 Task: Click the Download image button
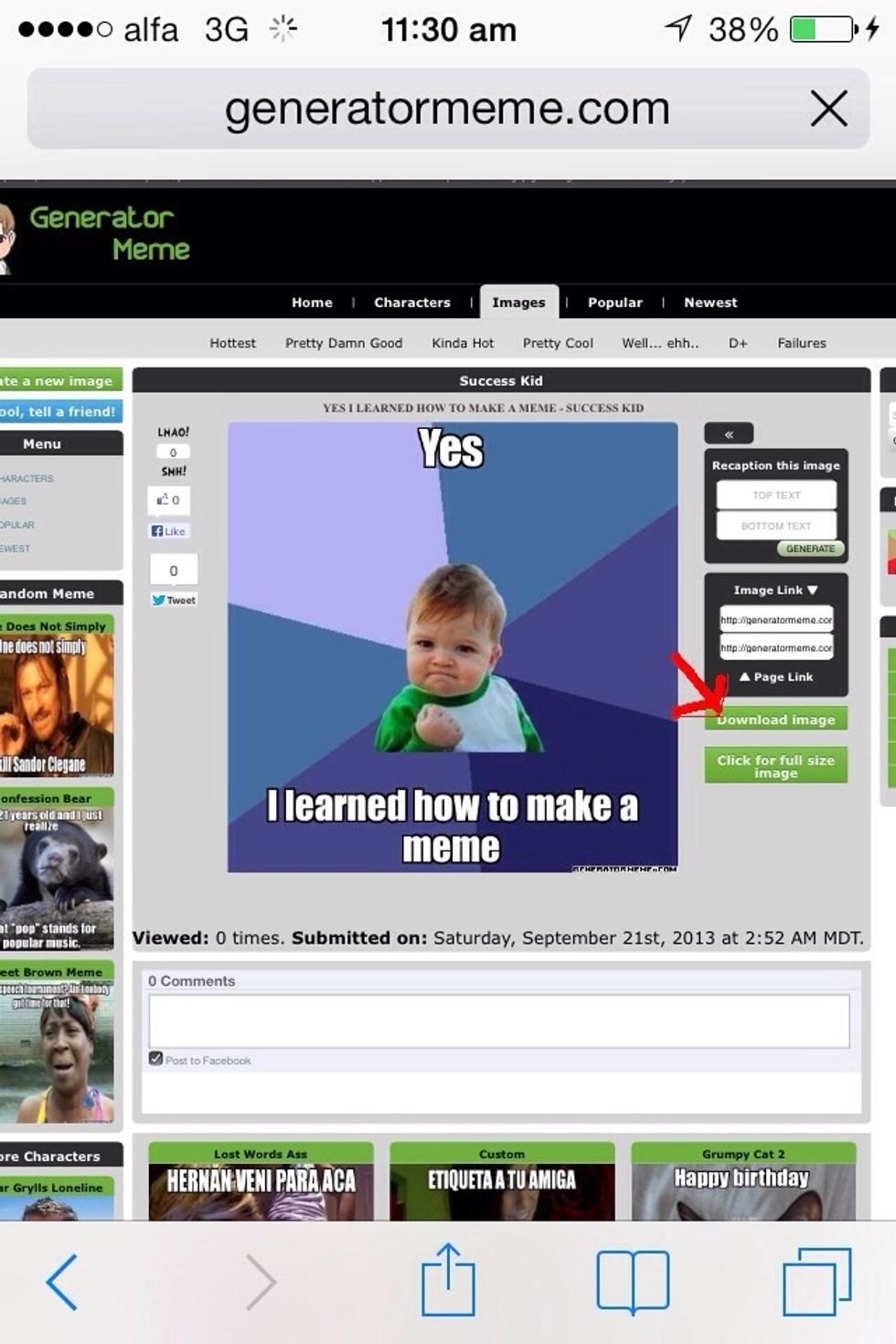(x=775, y=720)
